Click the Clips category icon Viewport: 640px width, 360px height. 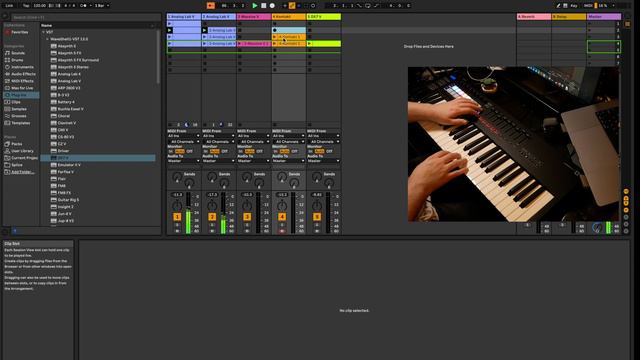[7, 102]
